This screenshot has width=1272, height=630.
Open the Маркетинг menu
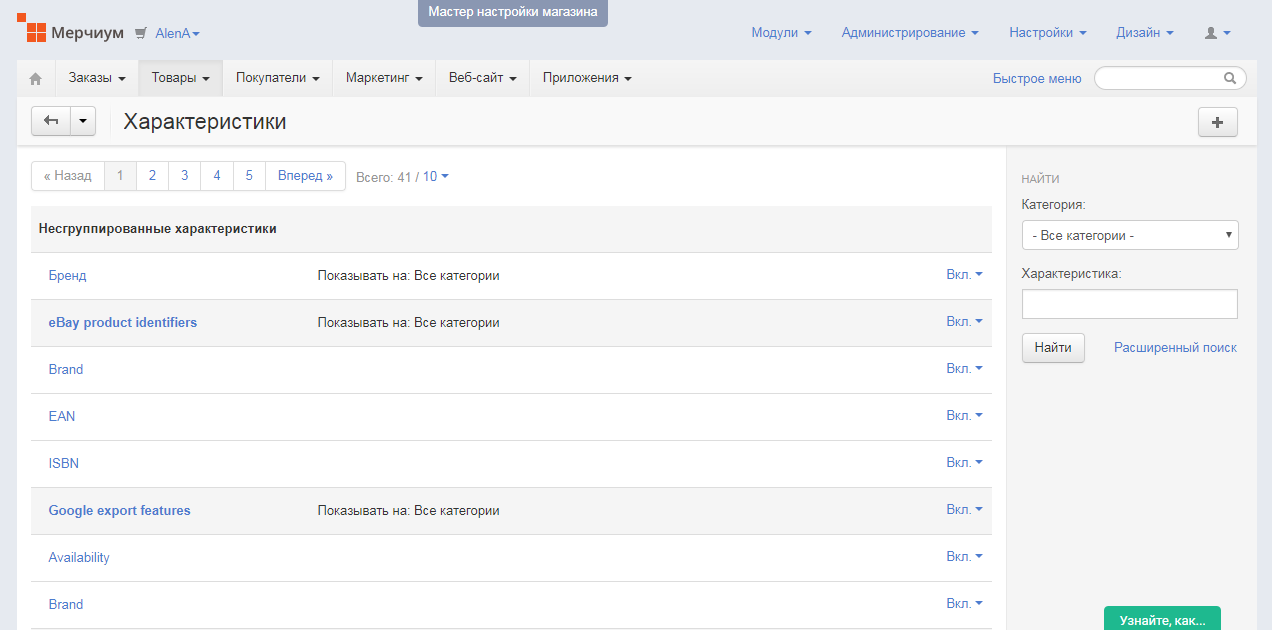tap(384, 78)
